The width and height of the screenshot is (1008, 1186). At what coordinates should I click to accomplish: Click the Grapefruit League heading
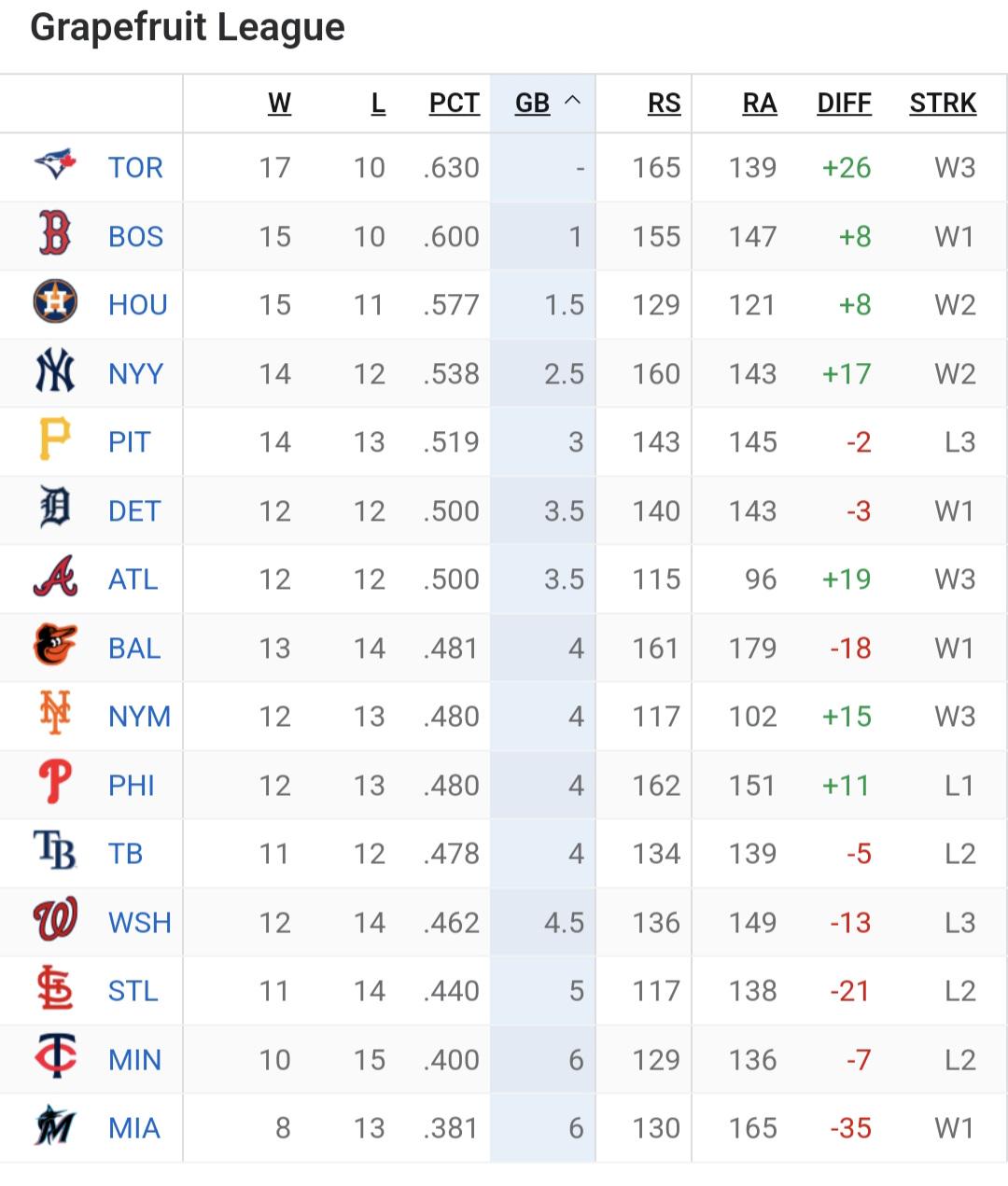click(188, 28)
